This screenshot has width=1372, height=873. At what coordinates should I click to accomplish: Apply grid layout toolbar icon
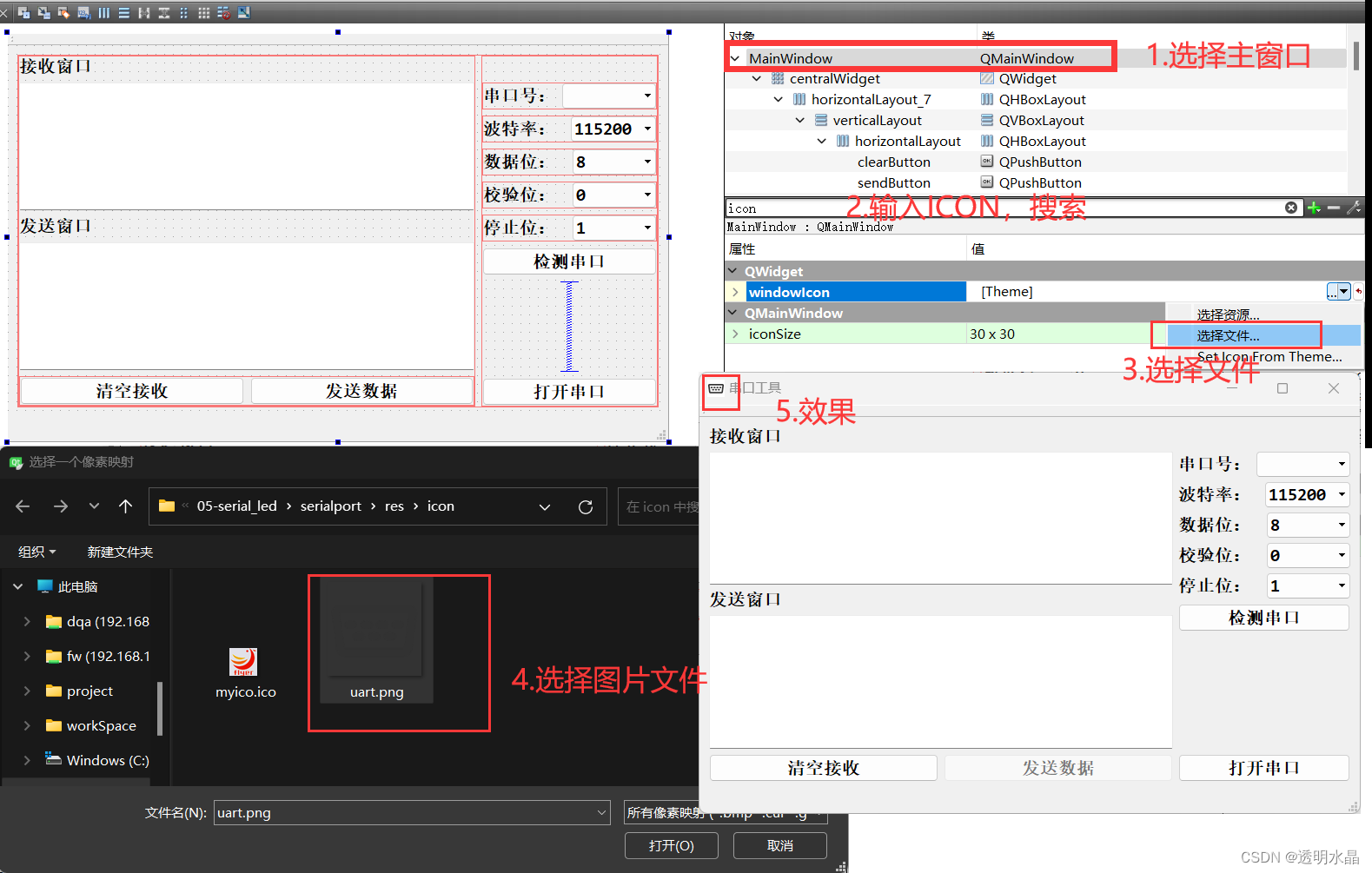pos(204,13)
